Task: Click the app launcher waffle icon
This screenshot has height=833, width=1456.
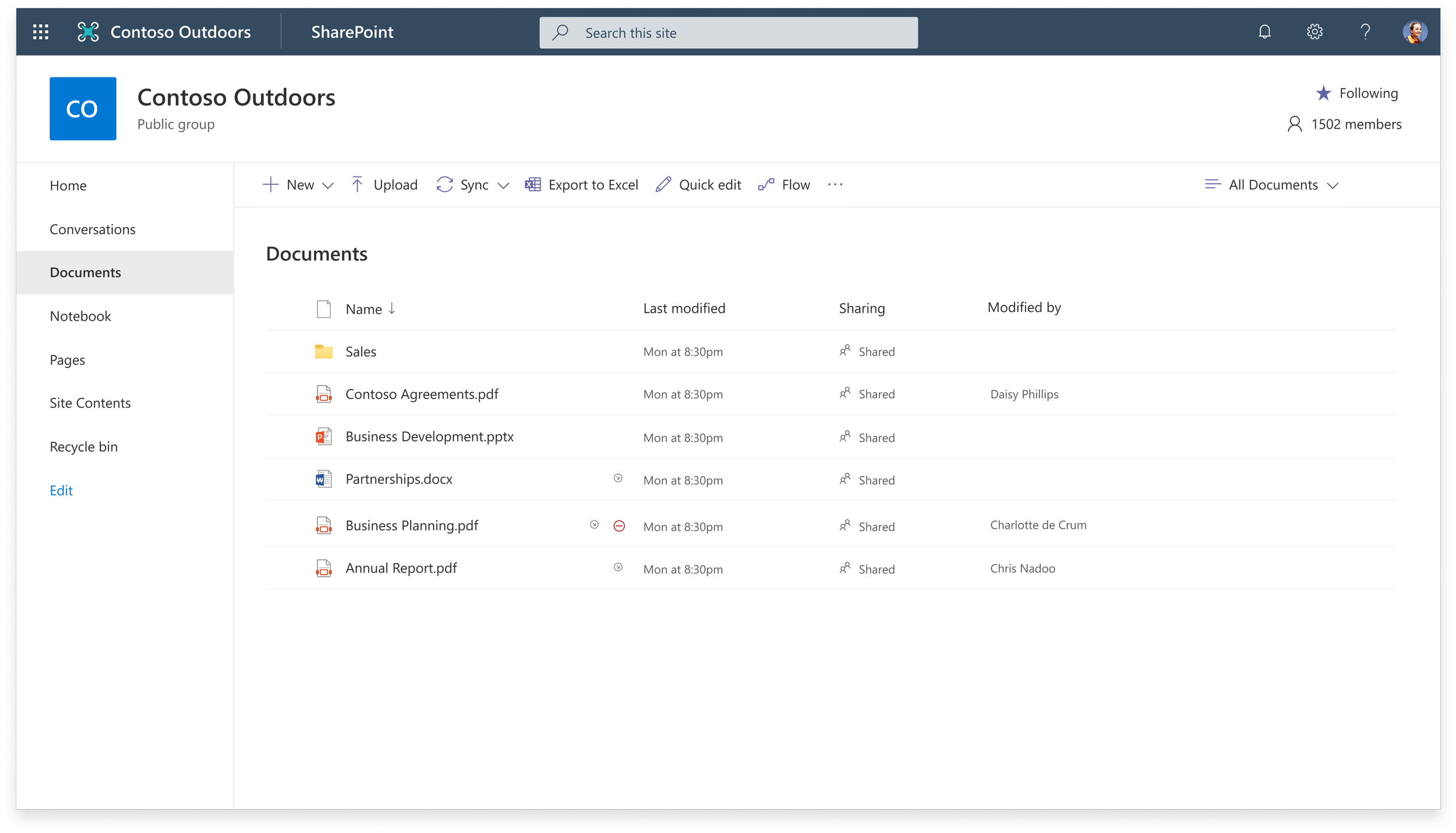Action: coord(40,32)
